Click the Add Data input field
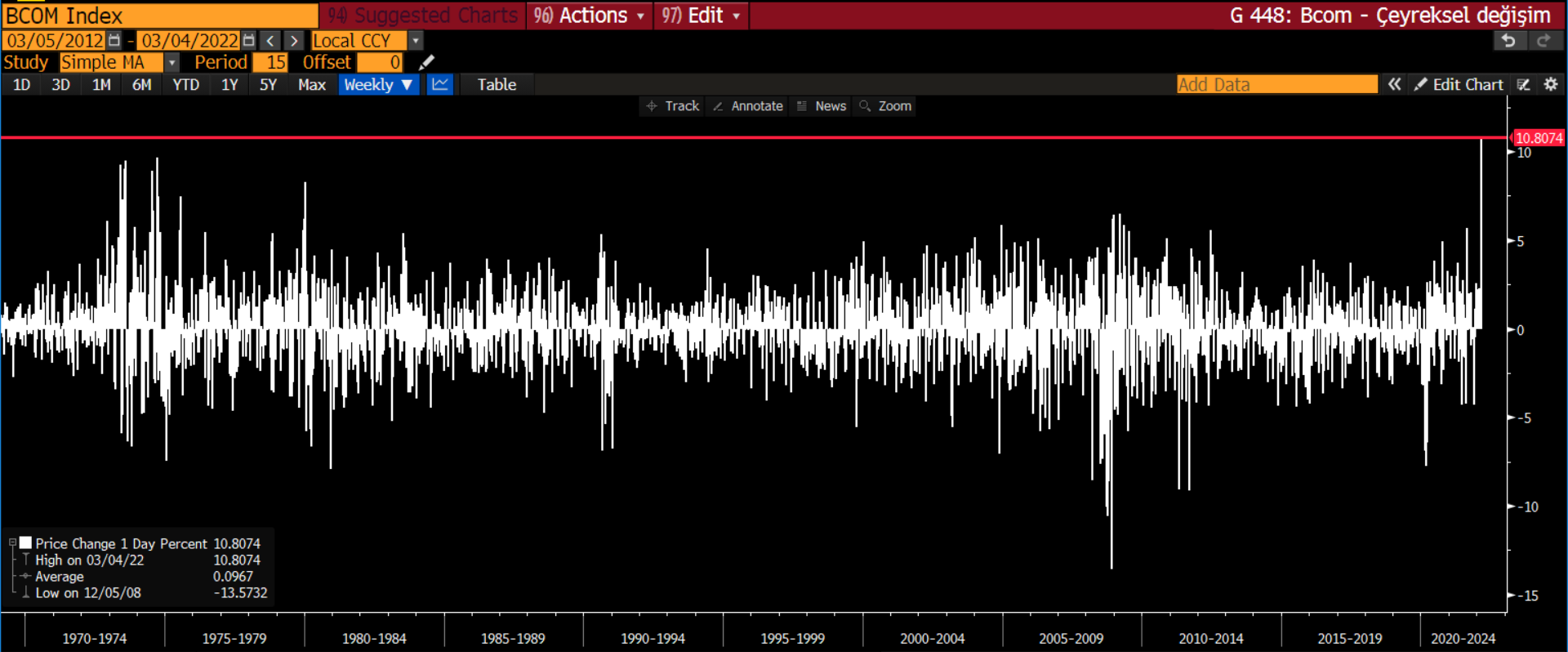 click(1276, 84)
